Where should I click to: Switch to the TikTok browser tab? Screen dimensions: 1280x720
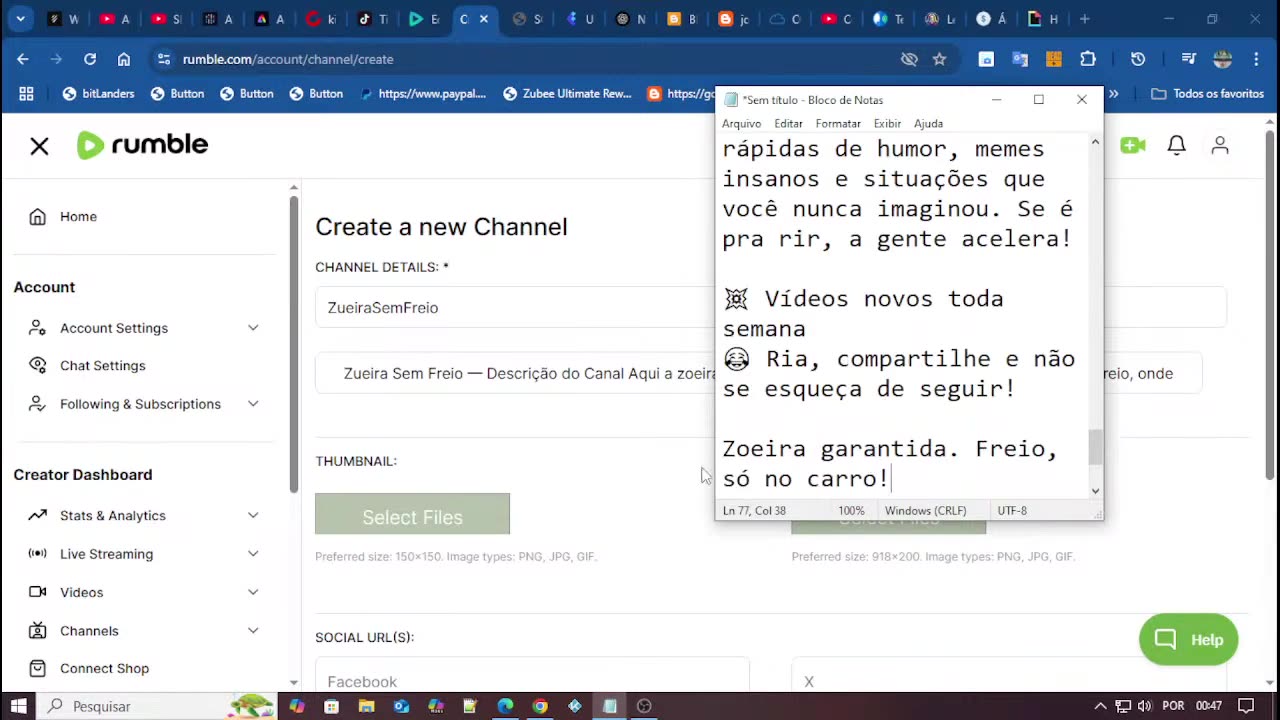click(372, 19)
